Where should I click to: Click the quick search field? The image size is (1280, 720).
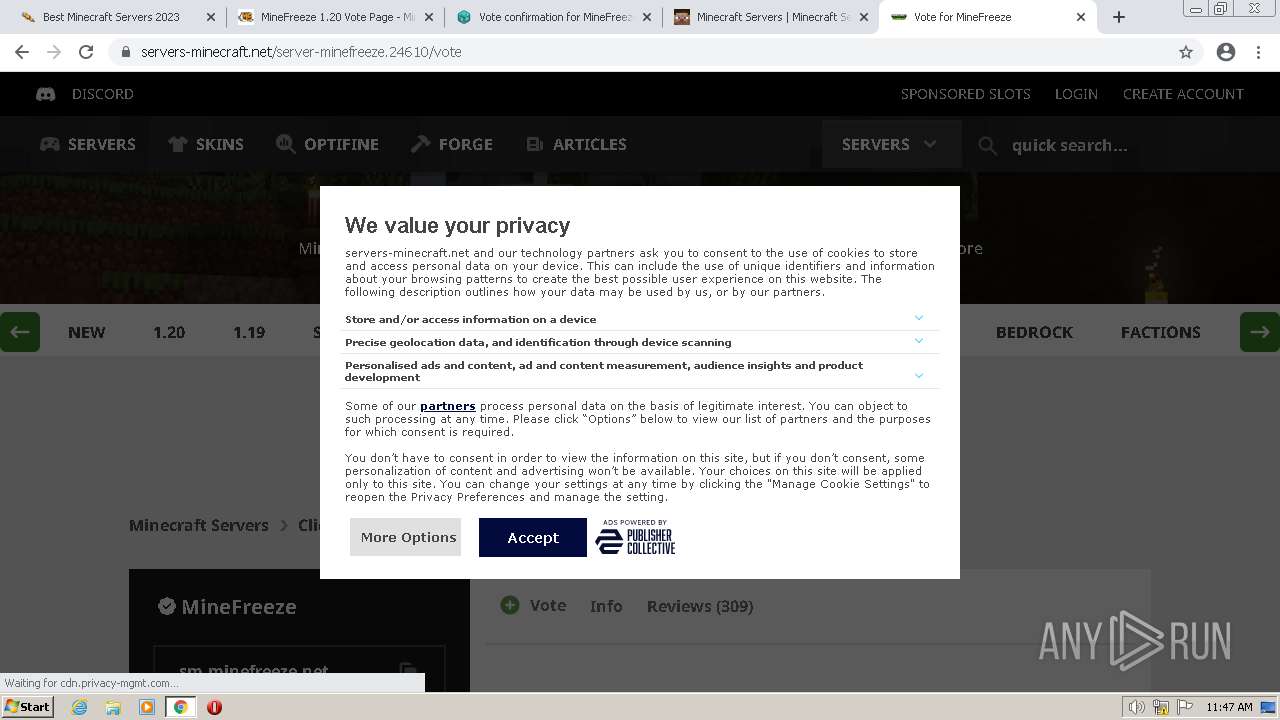pos(1120,145)
